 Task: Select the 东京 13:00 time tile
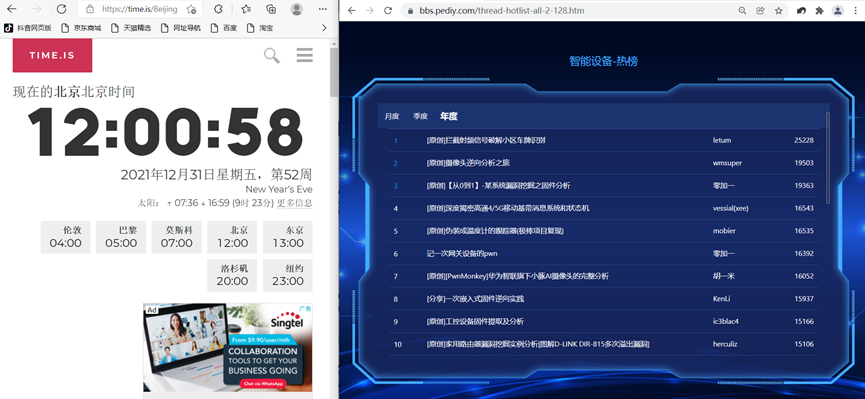287,237
